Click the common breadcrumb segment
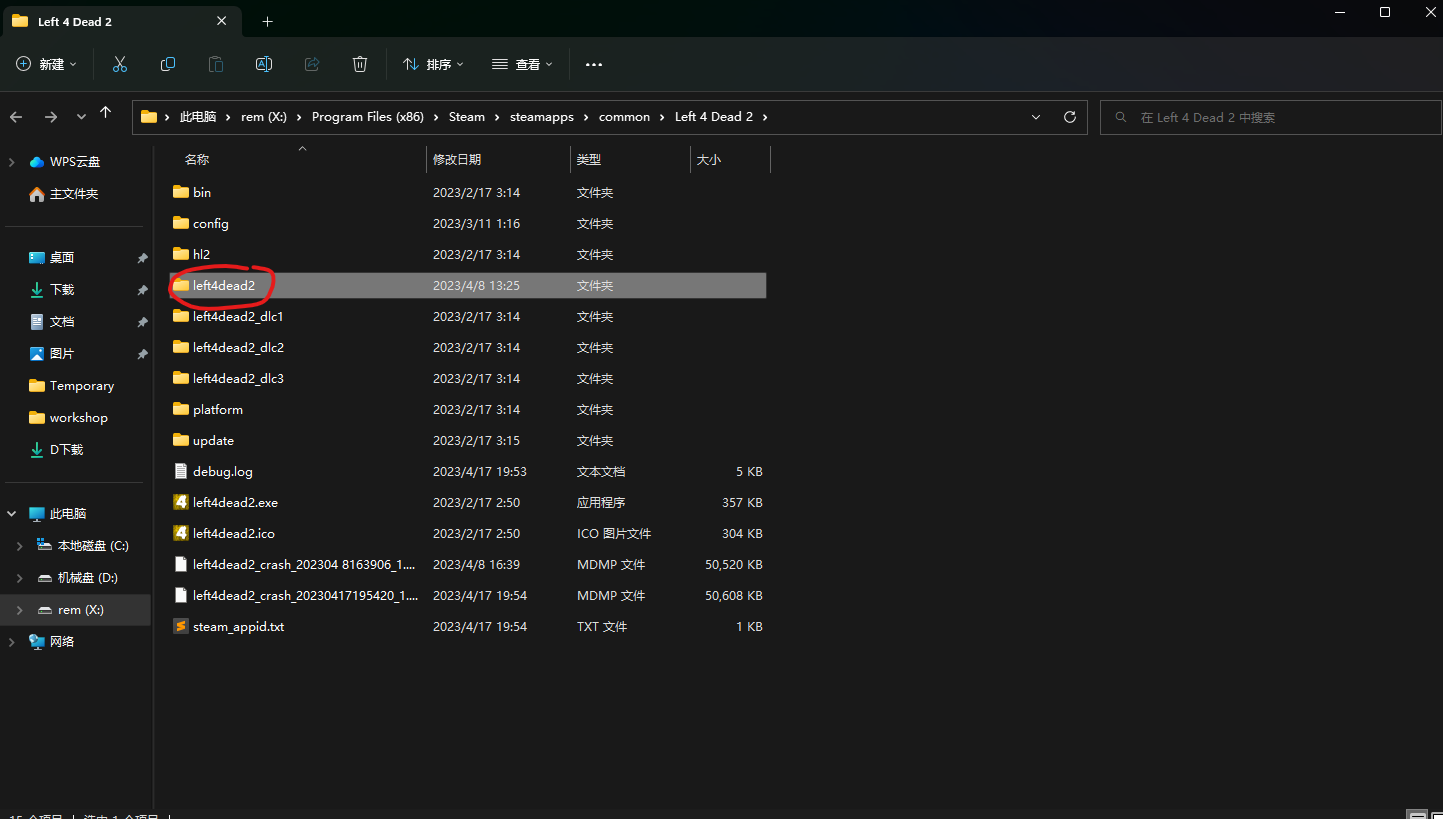 coord(624,117)
